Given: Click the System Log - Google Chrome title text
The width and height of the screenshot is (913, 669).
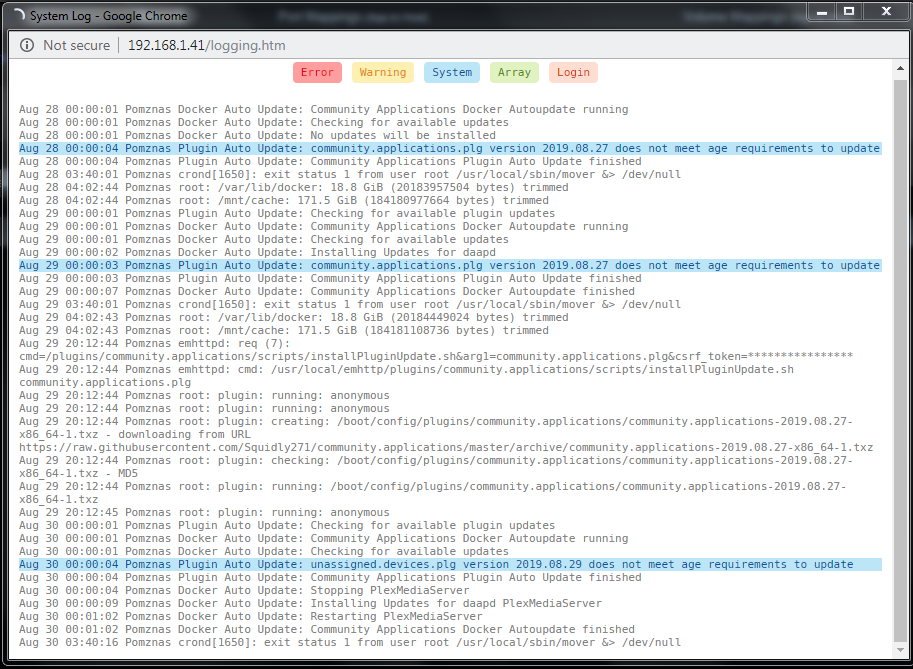Looking at the screenshot, I should click(109, 16).
